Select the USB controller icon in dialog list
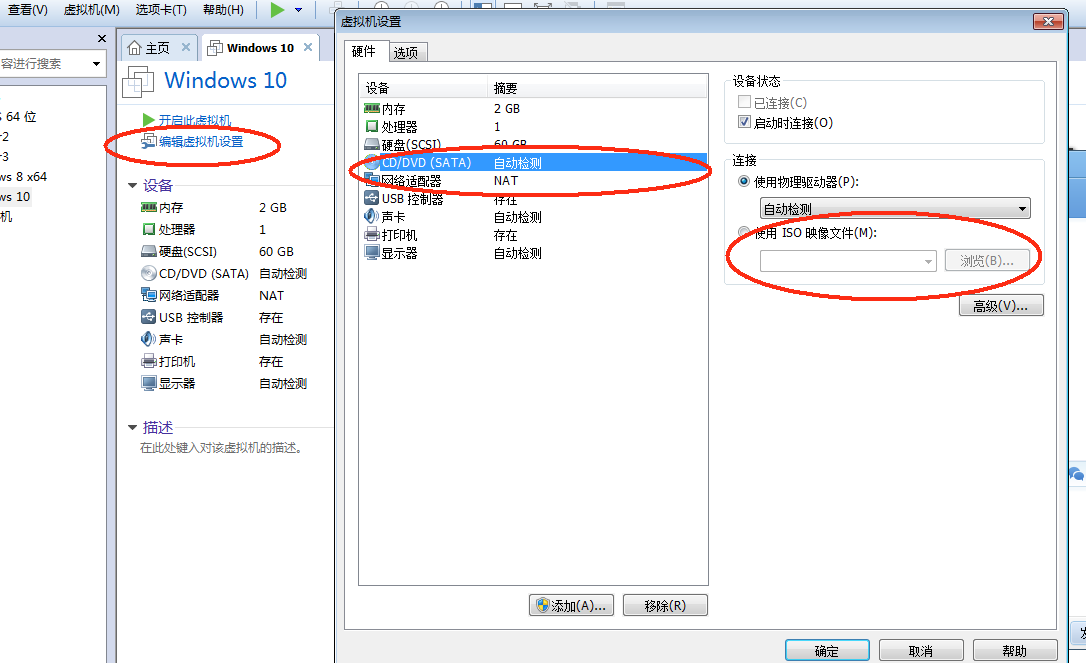Image resolution: width=1086 pixels, height=663 pixels. [372, 198]
